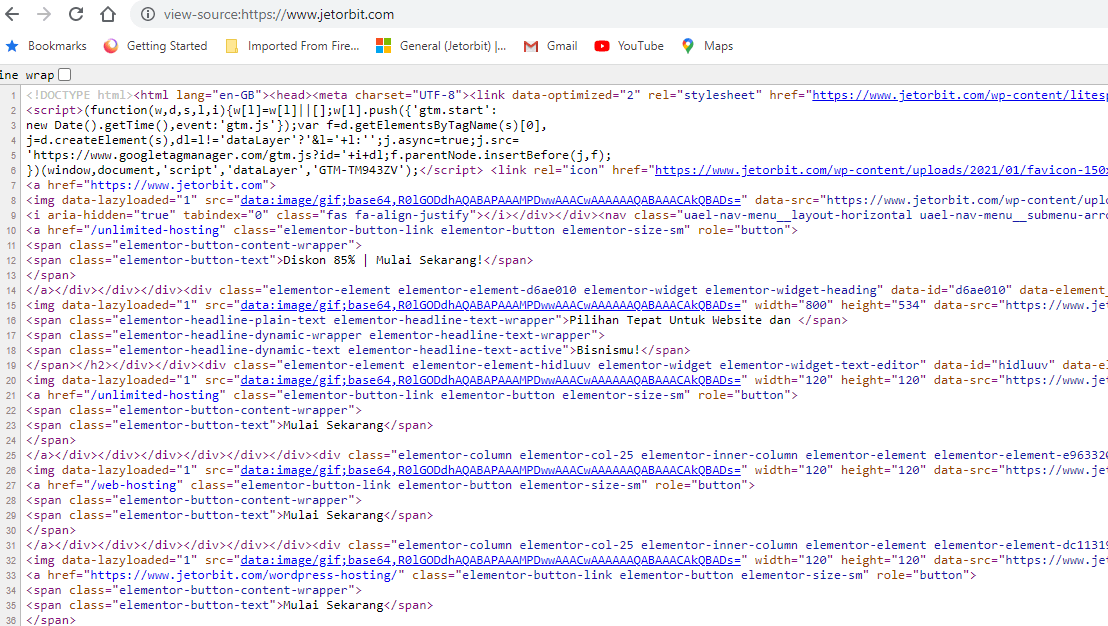Image resolution: width=1108 pixels, height=626 pixels.
Task: Open the Getting Started bookmark
Action: pyautogui.click(x=155, y=46)
